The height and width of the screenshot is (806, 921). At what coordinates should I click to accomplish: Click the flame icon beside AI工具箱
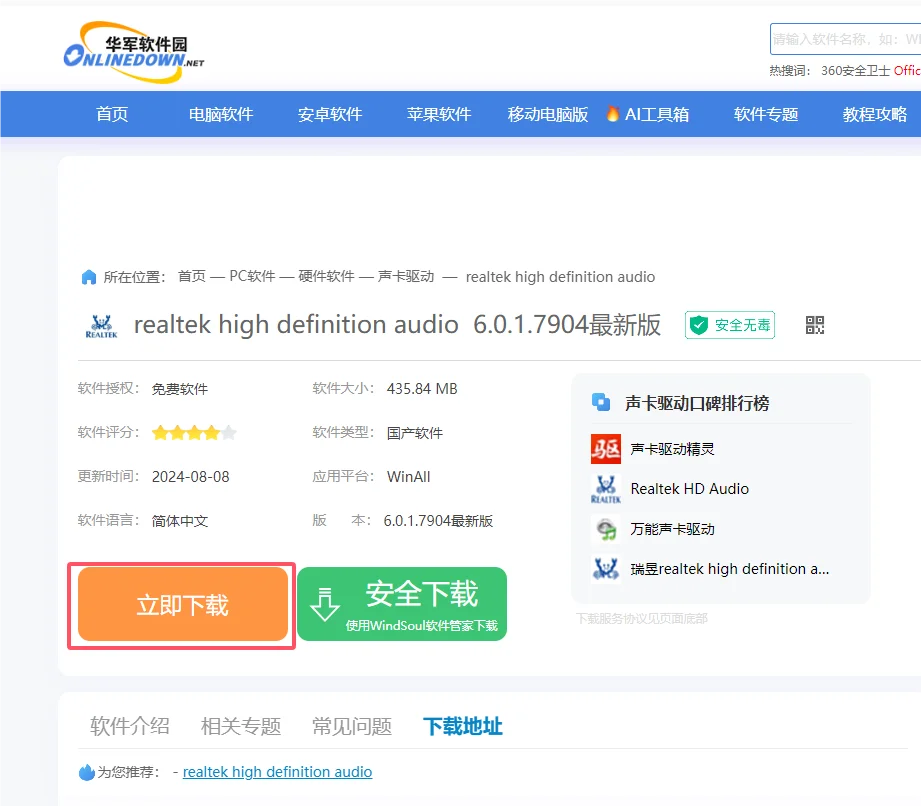tap(612, 113)
